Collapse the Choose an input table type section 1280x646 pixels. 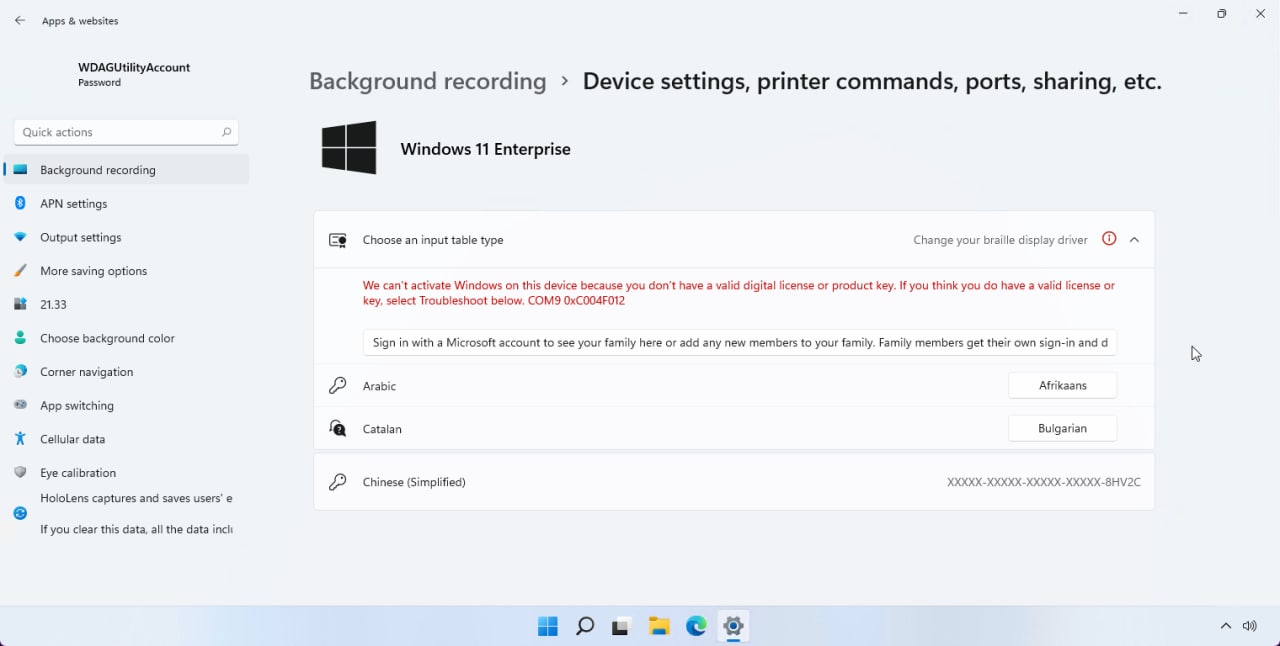[x=1134, y=240]
